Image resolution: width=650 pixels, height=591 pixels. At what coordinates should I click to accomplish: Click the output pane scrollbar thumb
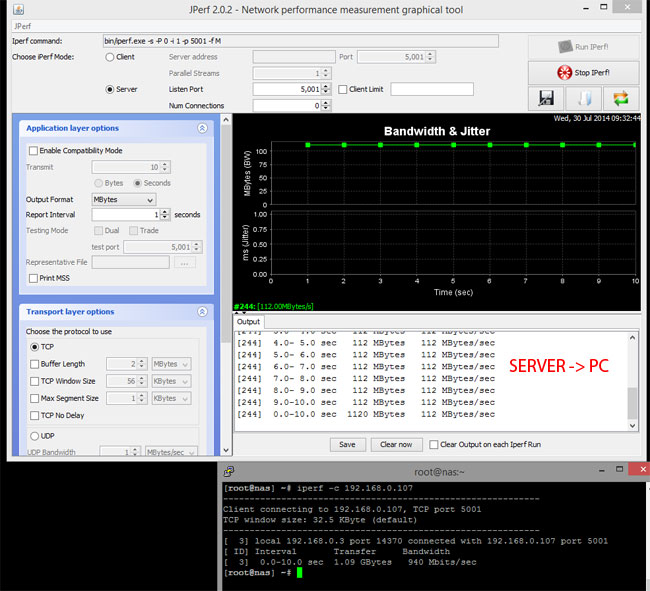point(632,403)
